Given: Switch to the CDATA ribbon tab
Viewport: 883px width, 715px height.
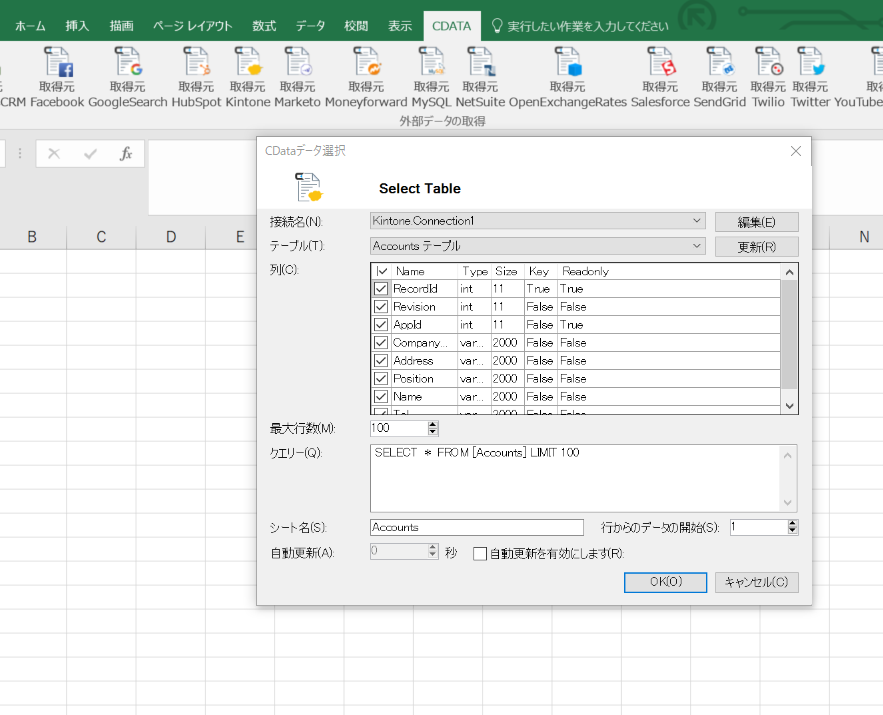Looking at the screenshot, I should pos(451,26).
